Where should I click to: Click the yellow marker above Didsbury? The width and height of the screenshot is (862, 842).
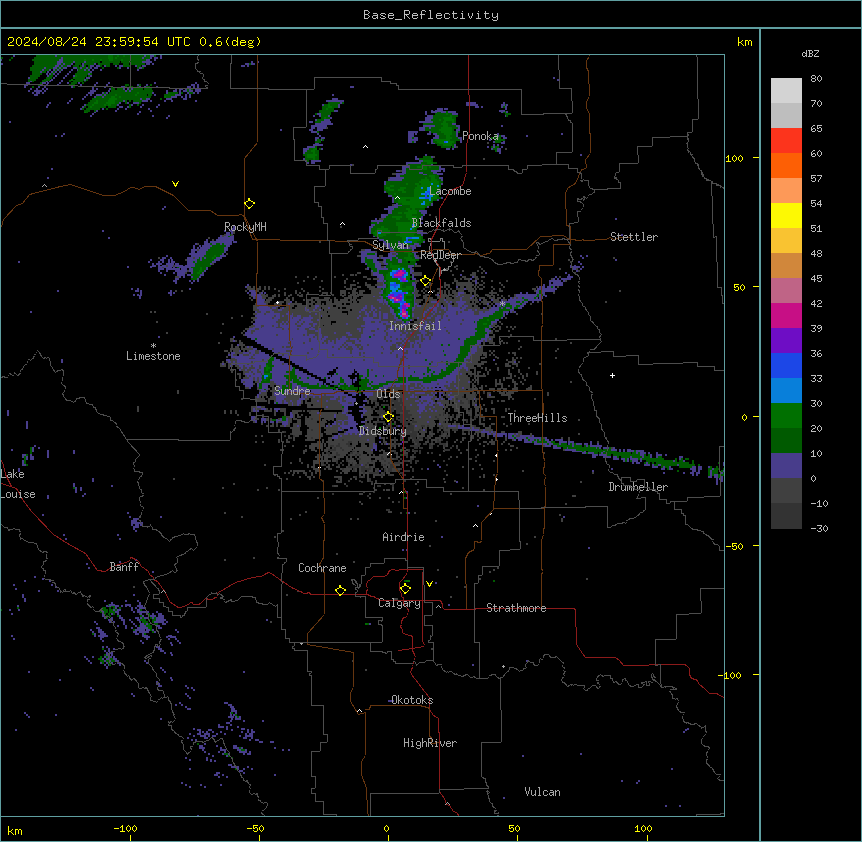click(388, 417)
